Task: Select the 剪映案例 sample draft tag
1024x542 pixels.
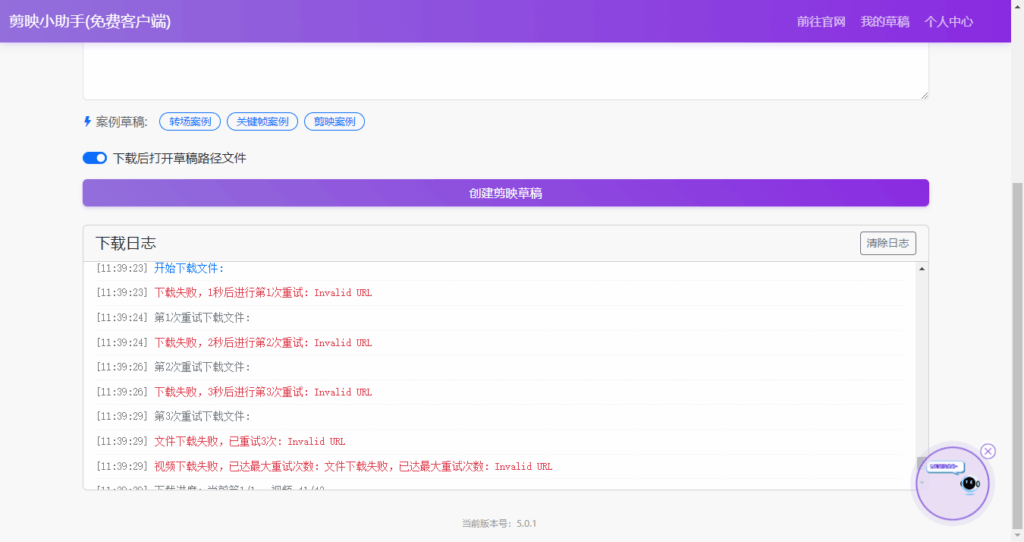Action: coord(334,122)
